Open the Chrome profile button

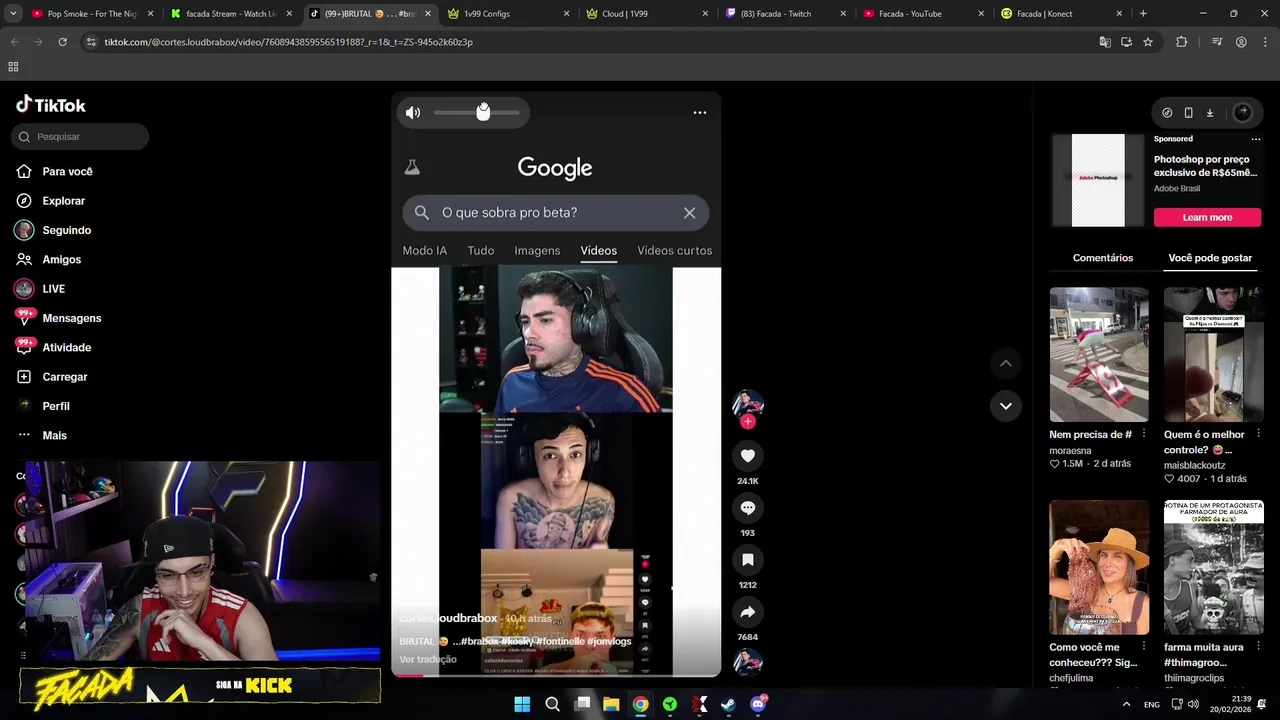click(1241, 42)
